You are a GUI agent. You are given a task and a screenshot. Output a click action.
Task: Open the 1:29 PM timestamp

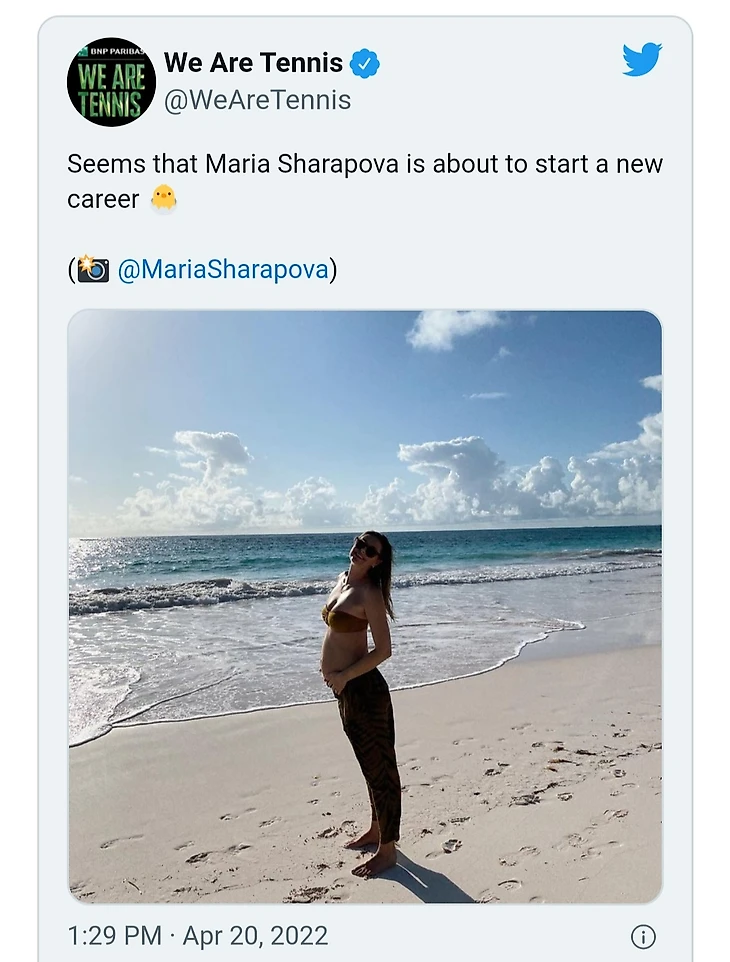click(114, 936)
